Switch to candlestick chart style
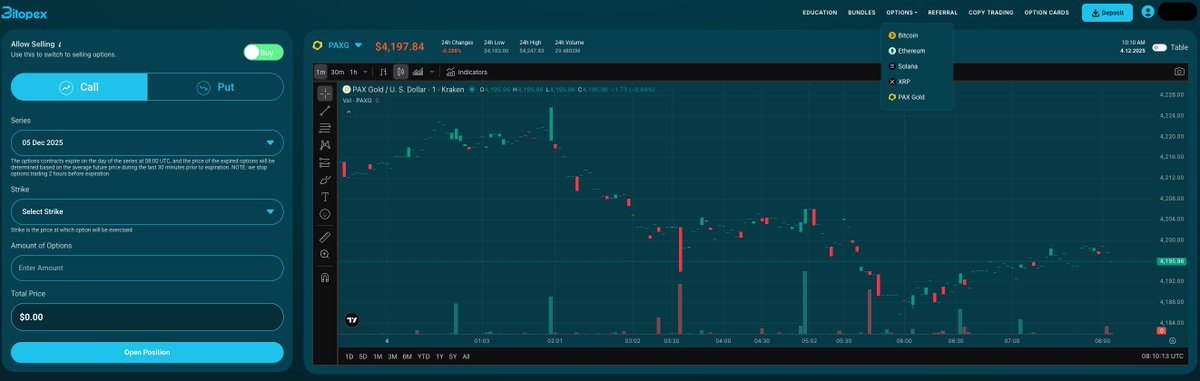 click(401, 72)
